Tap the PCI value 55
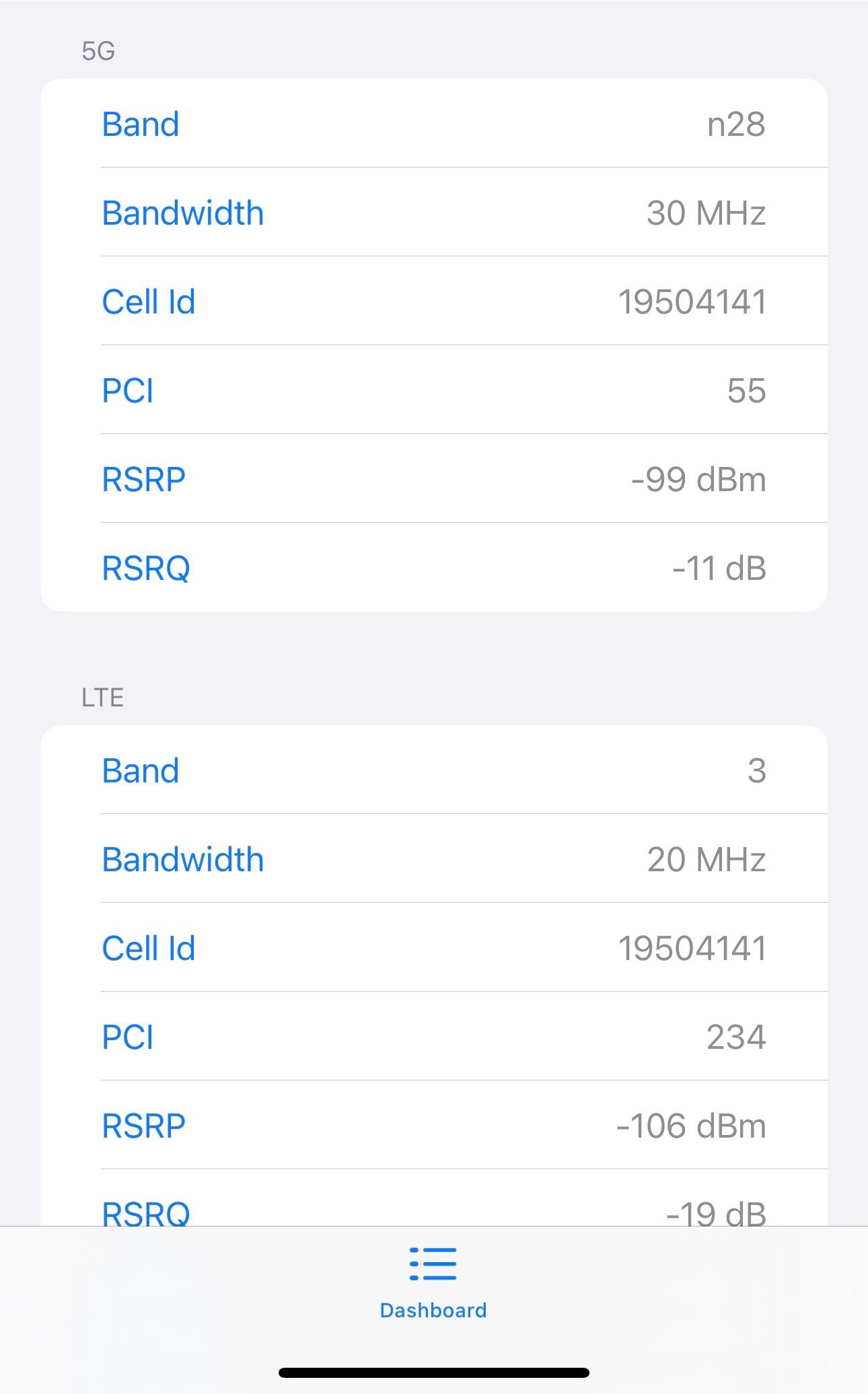The height and width of the screenshot is (1394, 868). [746, 391]
